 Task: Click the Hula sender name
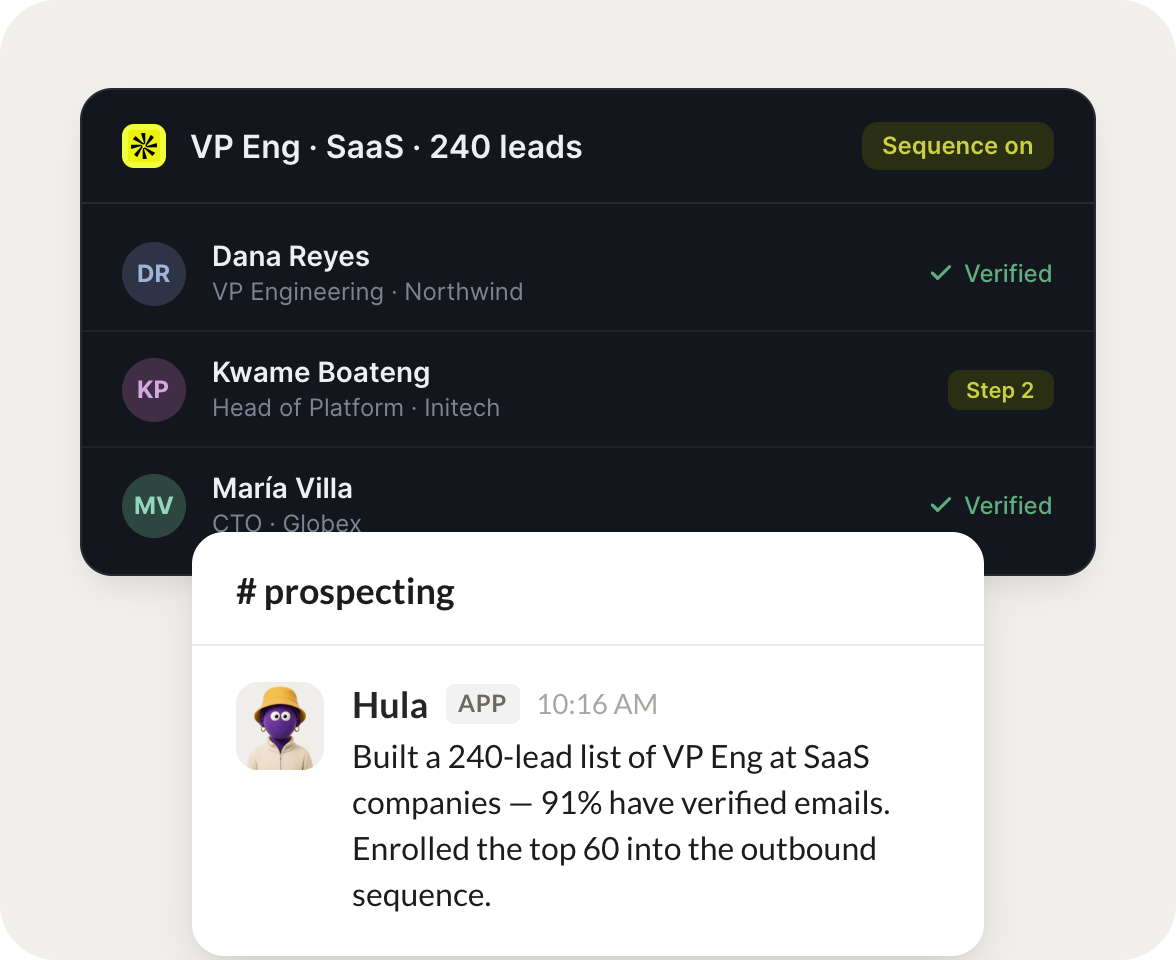[390, 706]
